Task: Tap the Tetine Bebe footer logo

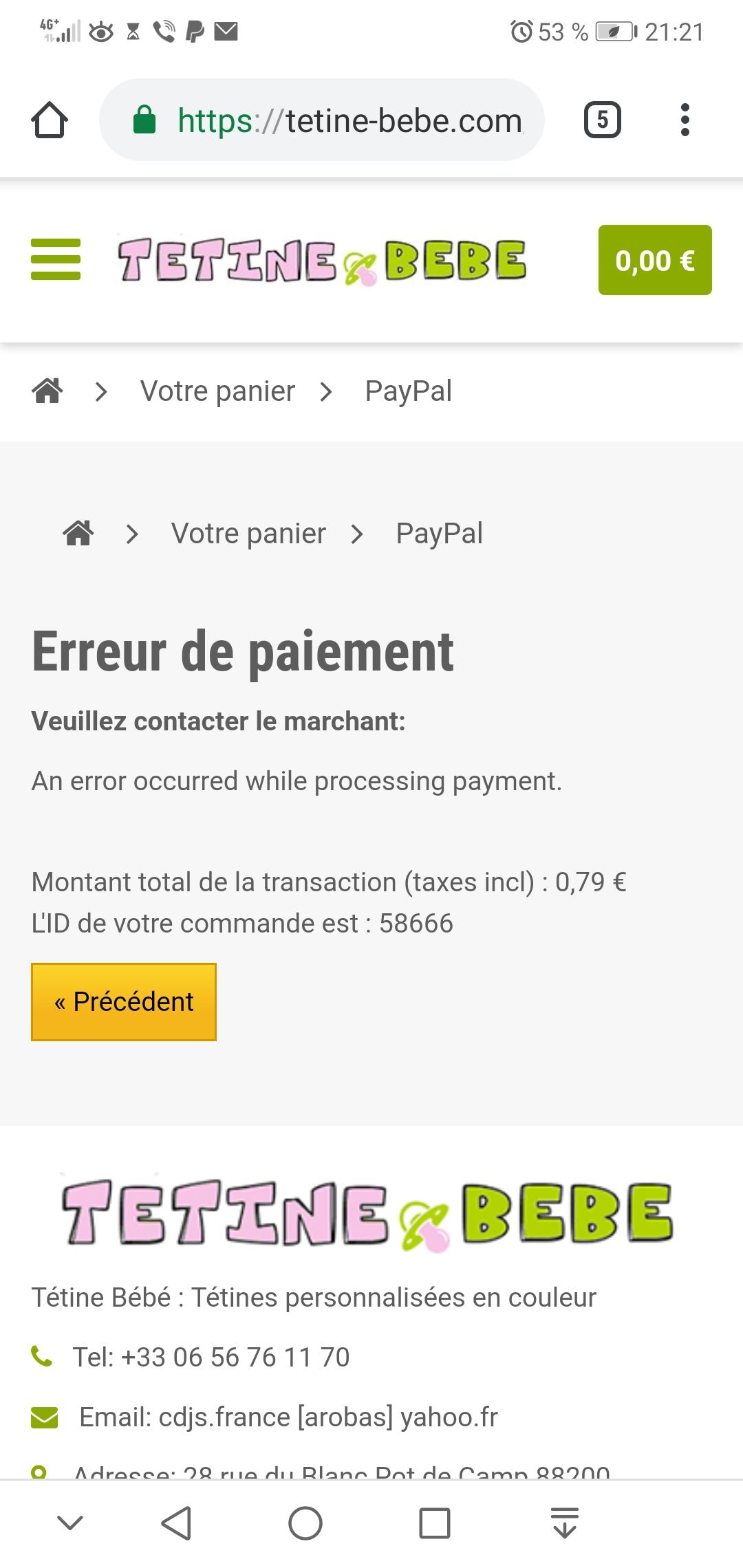Action: [367, 1213]
